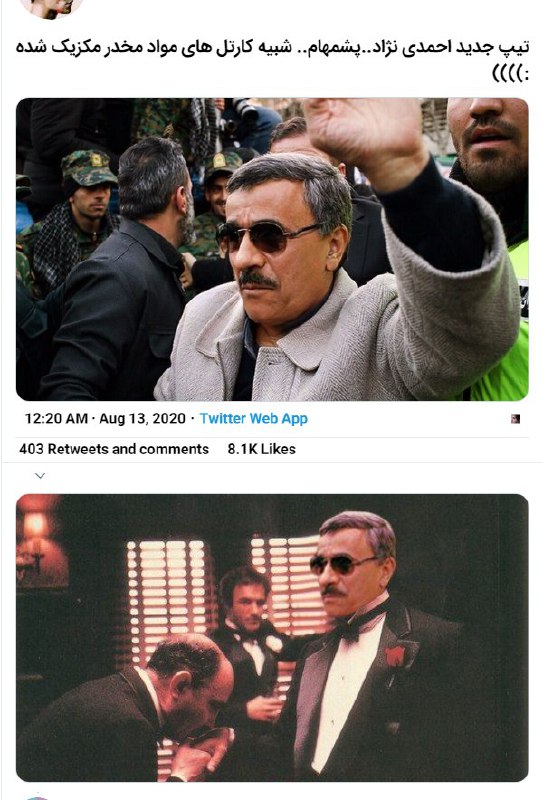This screenshot has height=800, width=543.
Task: Click the wall lamp in the second image
Action: [37, 541]
